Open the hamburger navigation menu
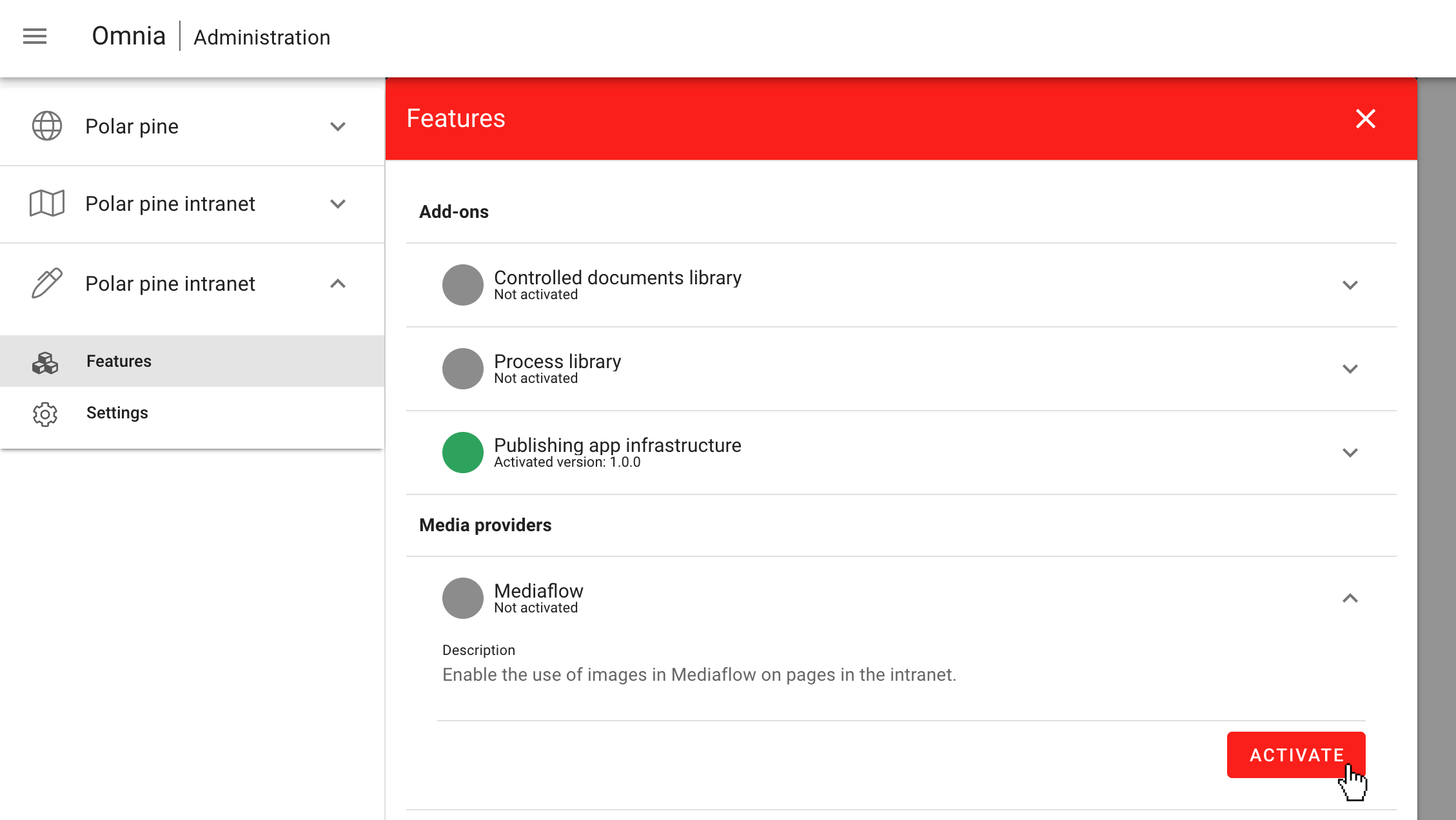The image size is (1456, 820). pyautogui.click(x=35, y=37)
